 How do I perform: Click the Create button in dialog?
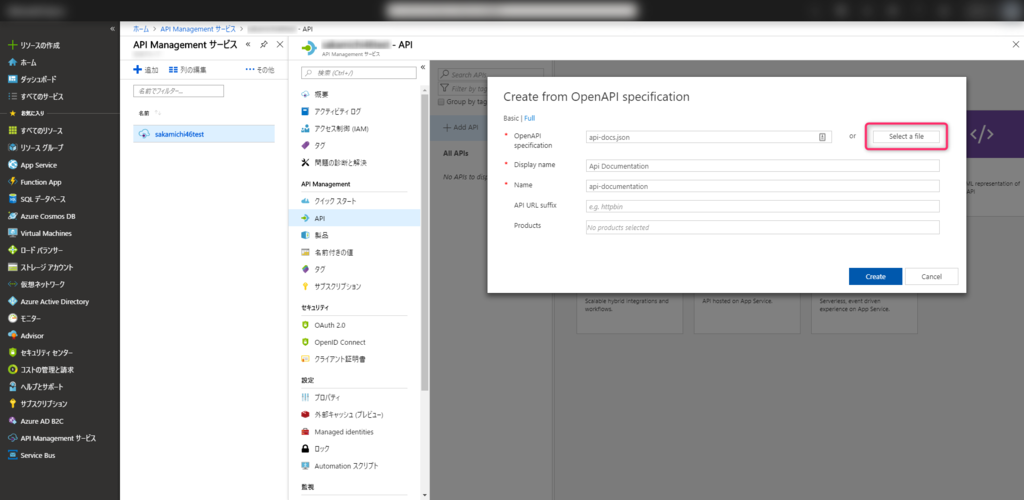(x=875, y=277)
